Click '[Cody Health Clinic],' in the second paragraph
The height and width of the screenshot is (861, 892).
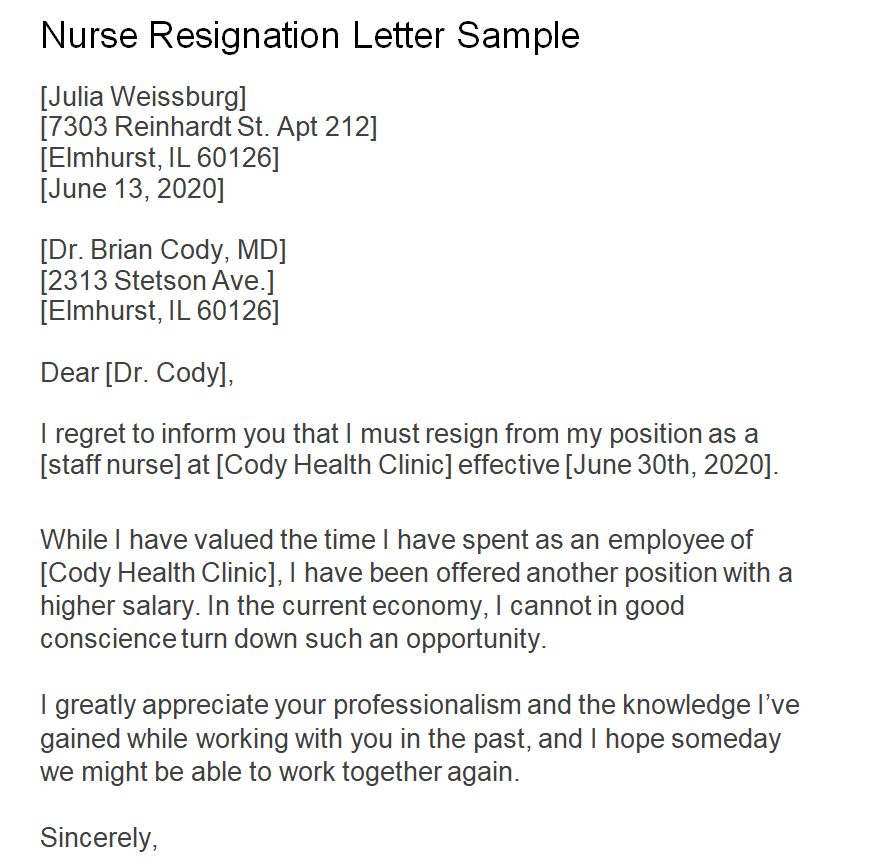pos(162,573)
